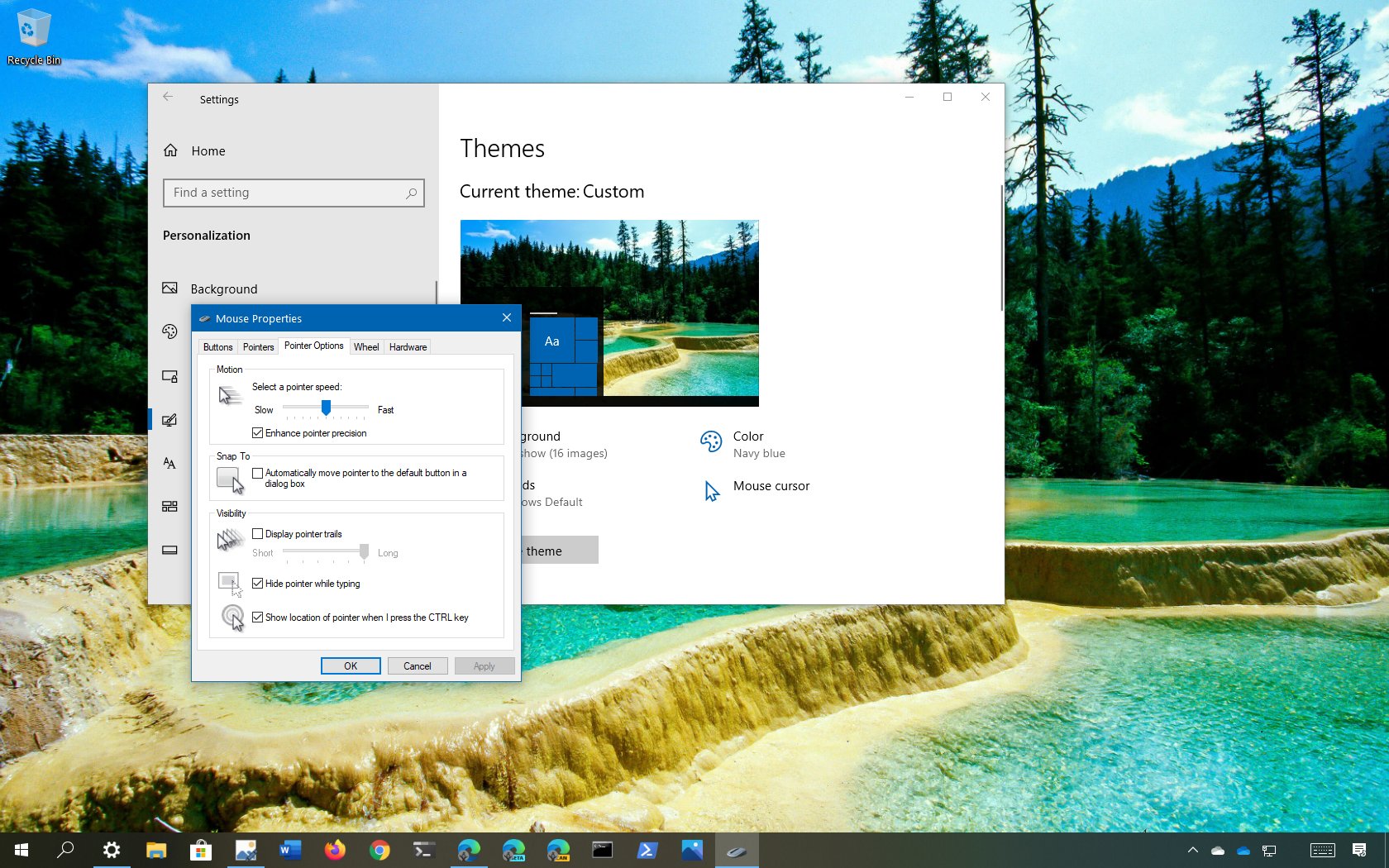The width and height of the screenshot is (1389, 868).
Task: Click the pointer speed slider handle
Action: 326,408
